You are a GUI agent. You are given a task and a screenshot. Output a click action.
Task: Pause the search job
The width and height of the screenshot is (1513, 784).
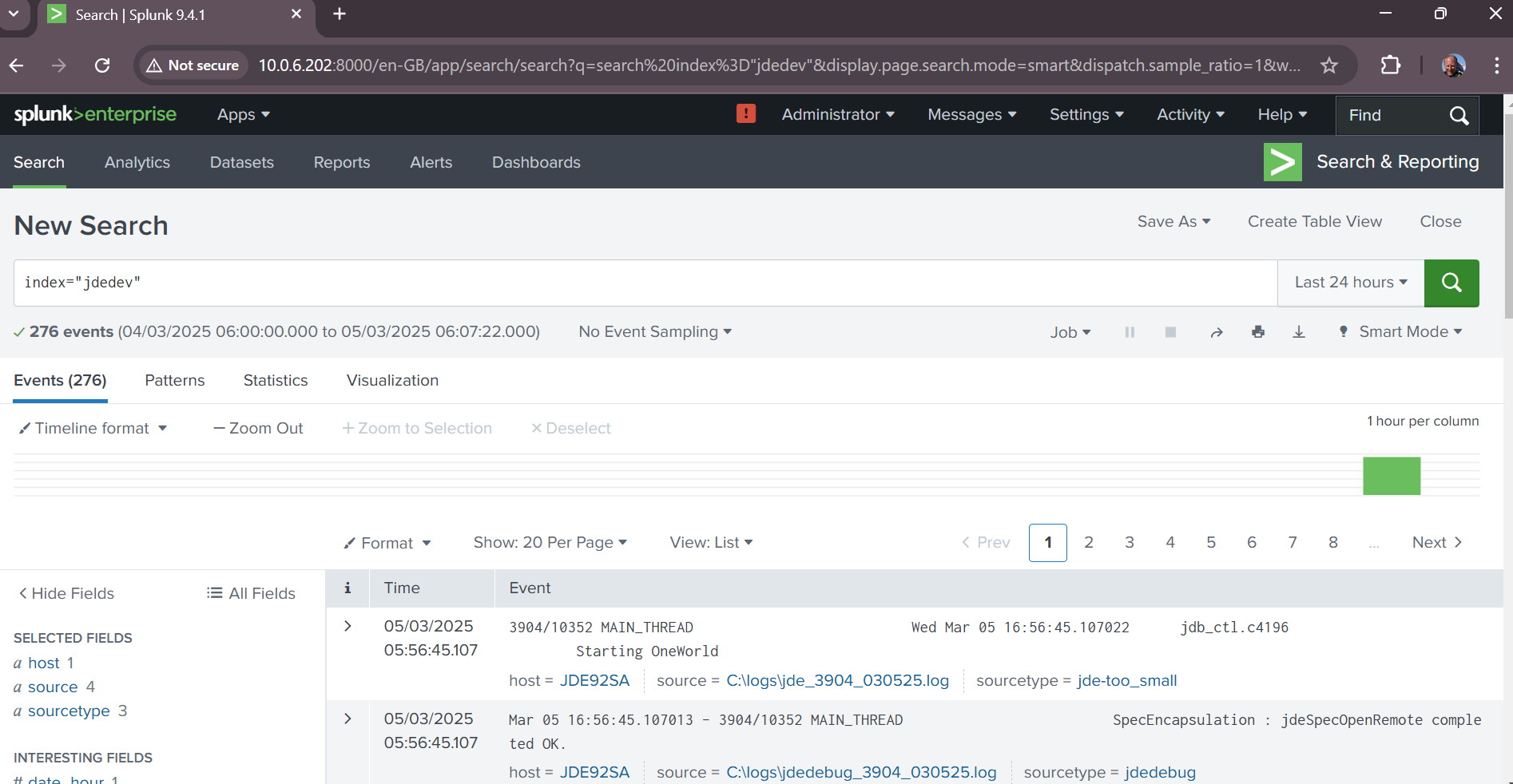point(1130,332)
